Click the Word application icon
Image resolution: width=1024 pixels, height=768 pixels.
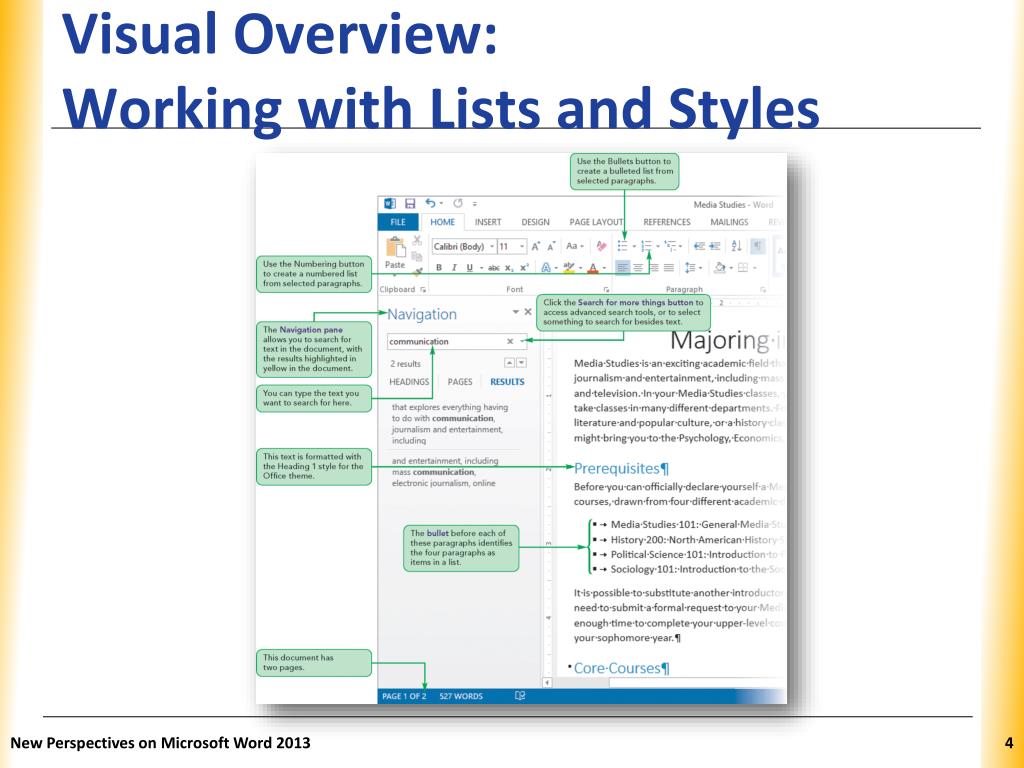tap(390, 204)
